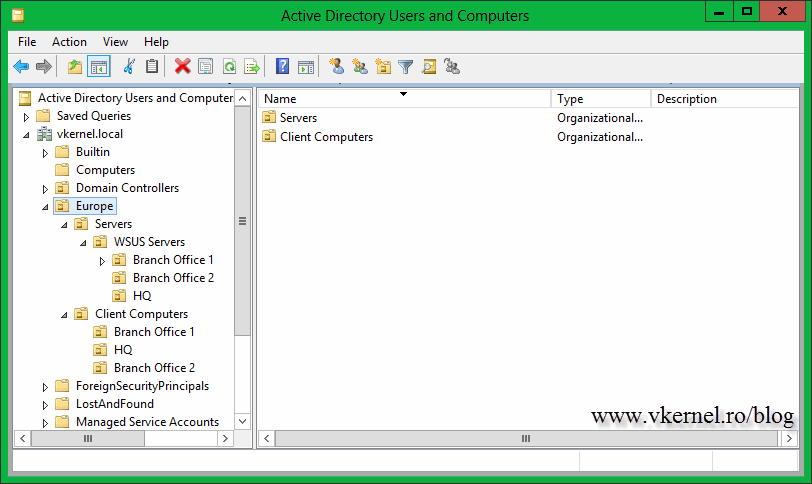Sort by the Description column header

click(x=725, y=98)
